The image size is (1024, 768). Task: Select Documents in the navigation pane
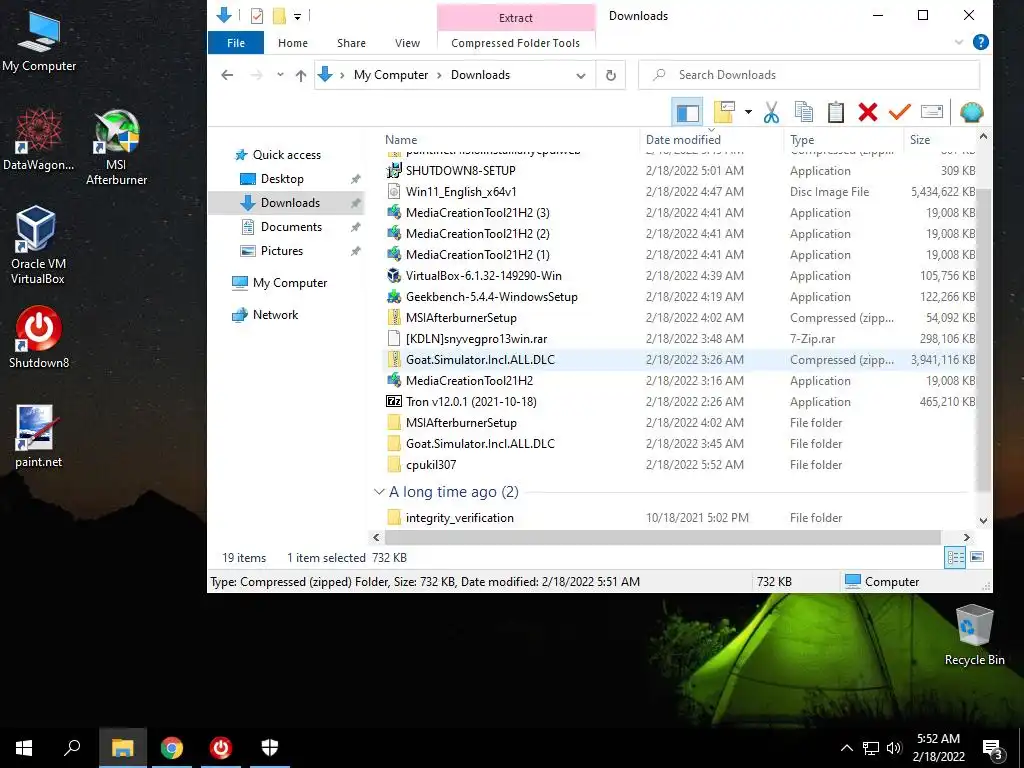291,227
